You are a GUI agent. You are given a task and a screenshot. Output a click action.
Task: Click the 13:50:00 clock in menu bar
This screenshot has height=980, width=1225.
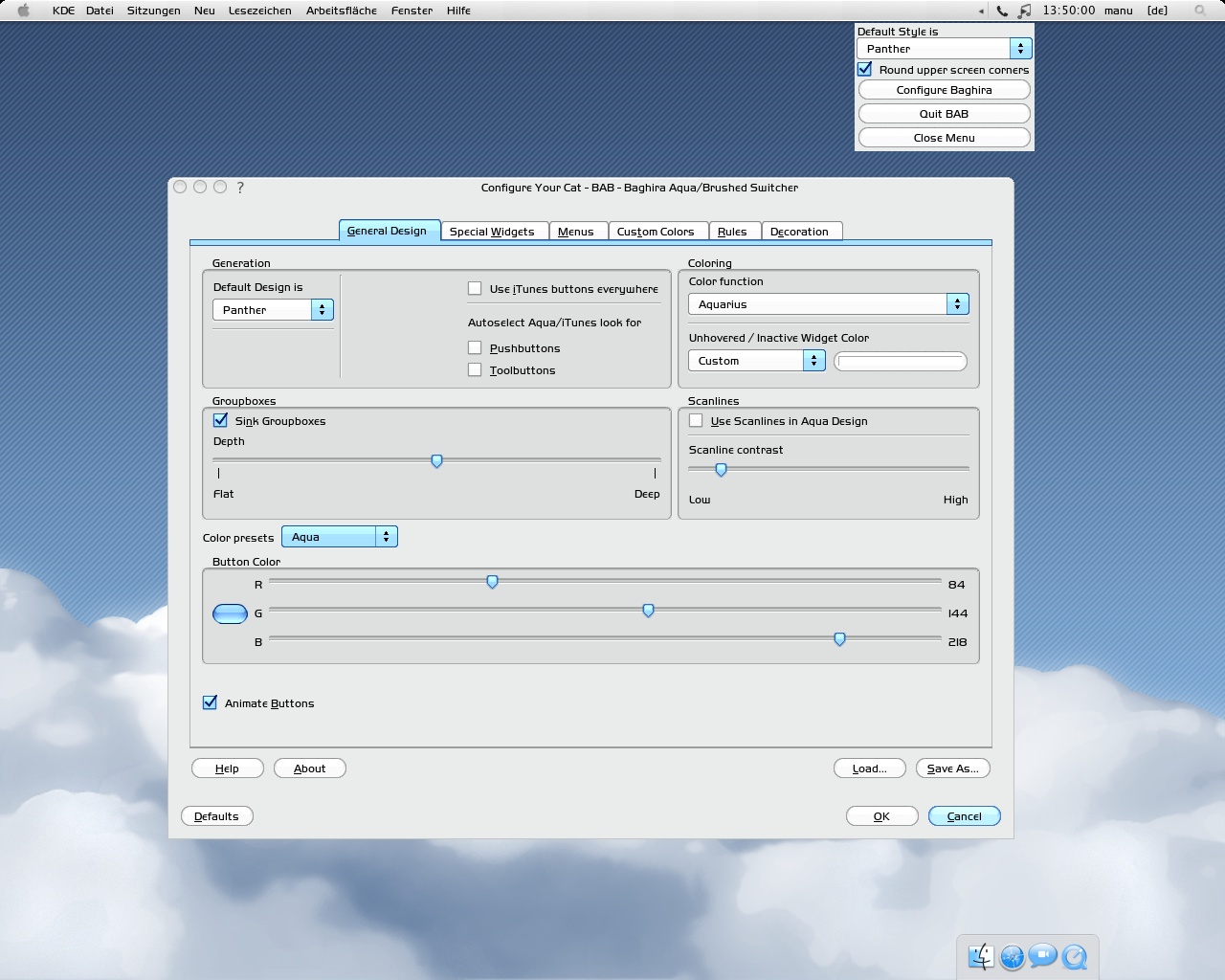pyautogui.click(x=1068, y=11)
